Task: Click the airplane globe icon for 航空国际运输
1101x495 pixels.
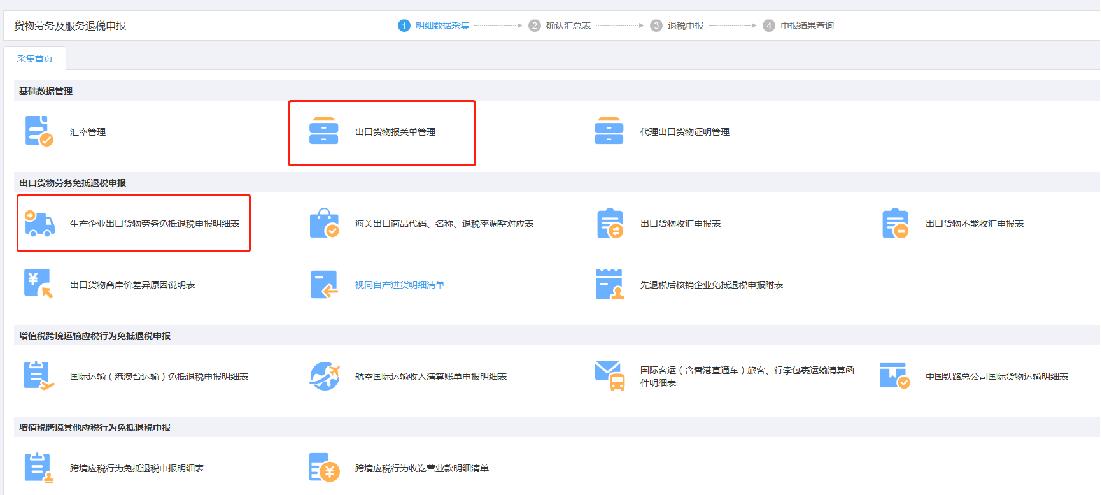Action: click(x=324, y=376)
